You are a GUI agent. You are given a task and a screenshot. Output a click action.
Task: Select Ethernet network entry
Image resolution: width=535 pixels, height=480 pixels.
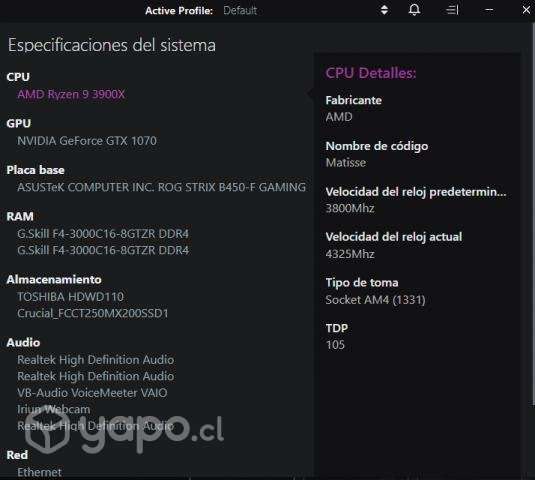(x=40, y=472)
